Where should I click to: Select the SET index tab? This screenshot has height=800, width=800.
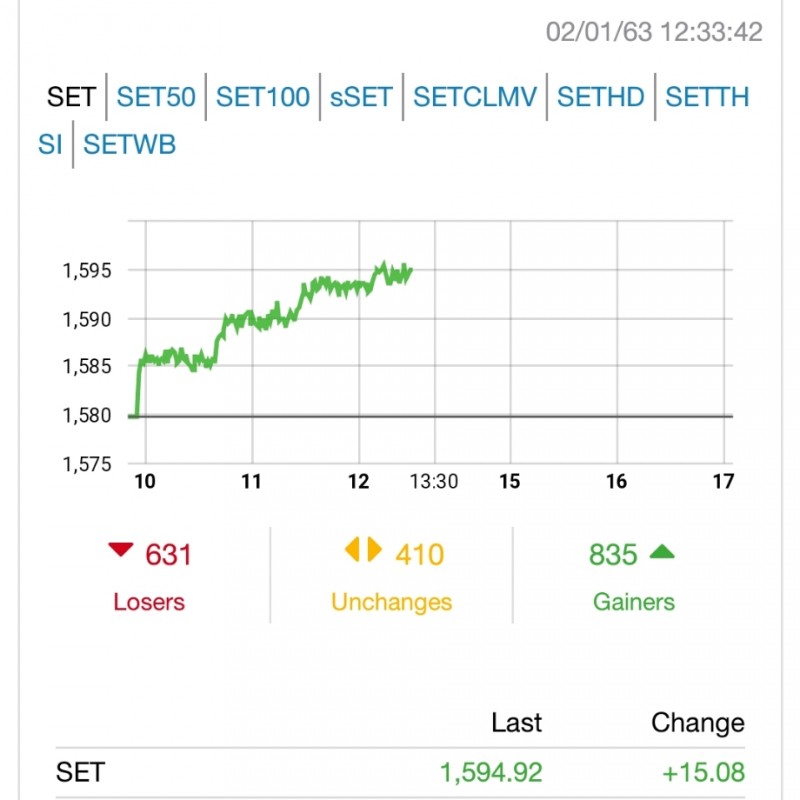pos(71,97)
